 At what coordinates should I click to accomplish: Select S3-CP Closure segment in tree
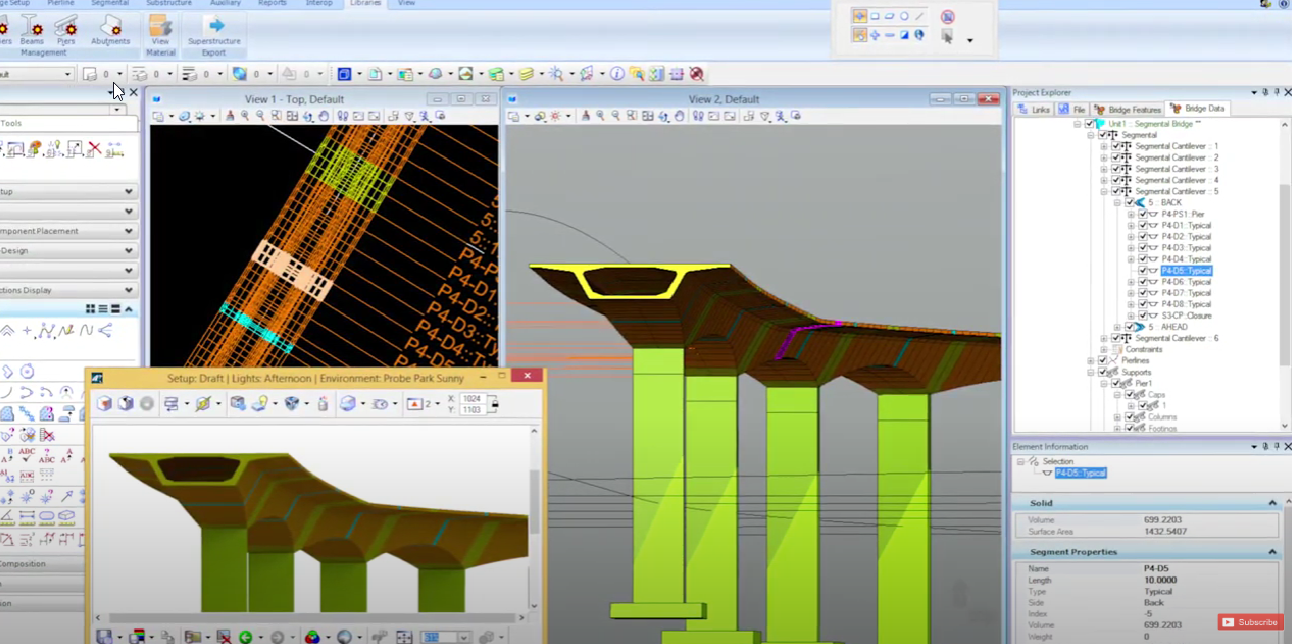click(x=1185, y=315)
